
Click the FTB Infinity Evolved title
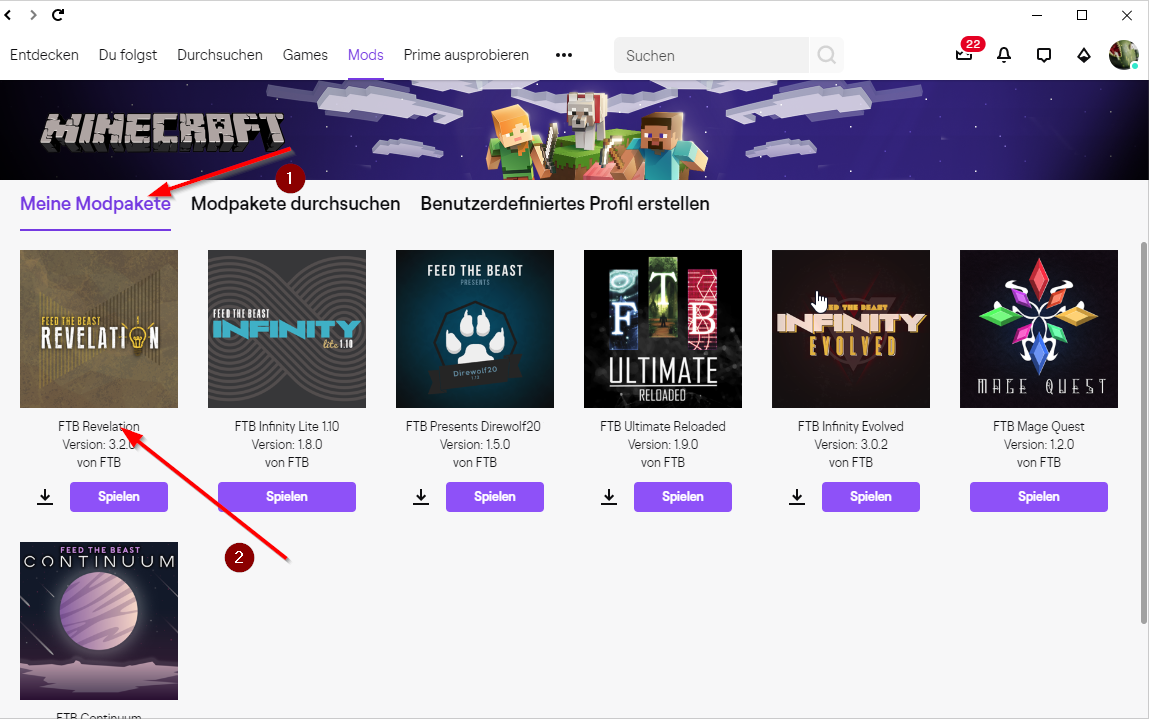[x=851, y=427]
